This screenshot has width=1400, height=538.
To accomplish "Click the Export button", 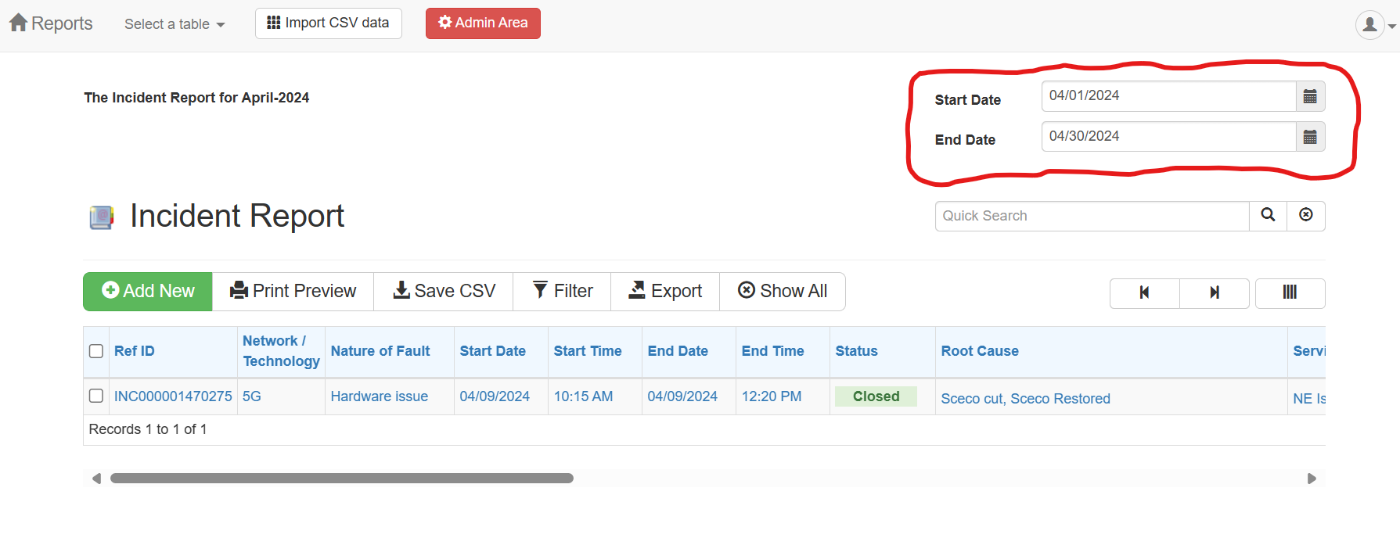I will (x=665, y=291).
